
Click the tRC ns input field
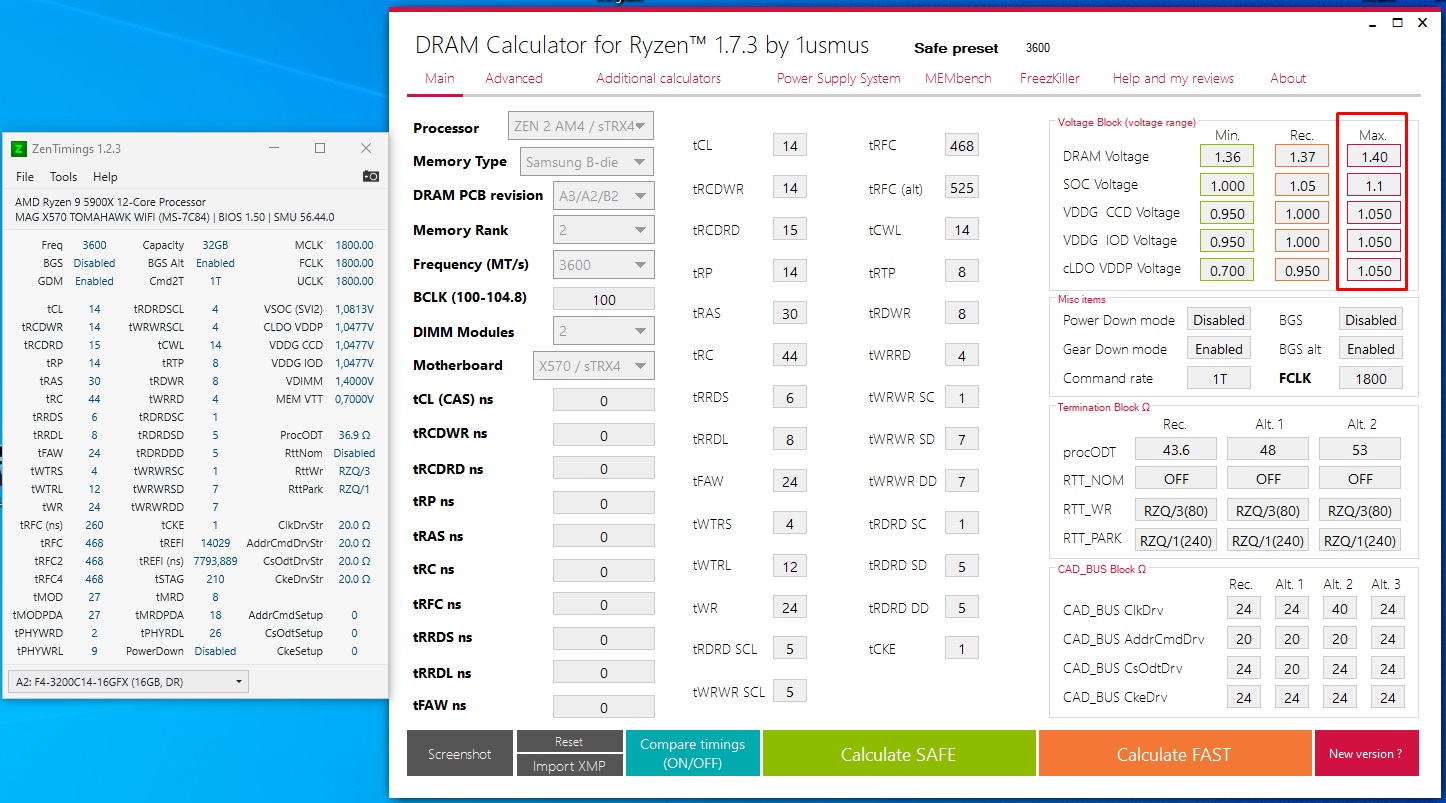pyautogui.click(x=604, y=571)
